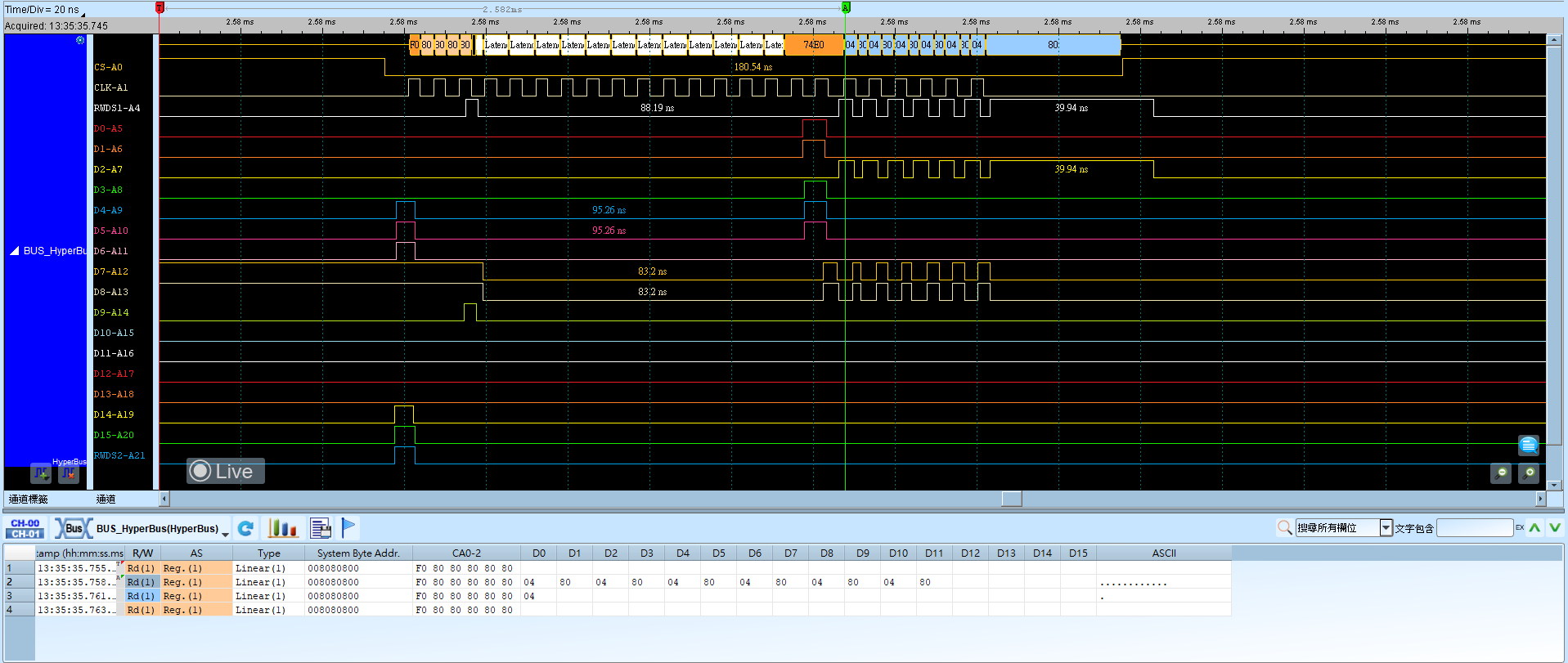Screen dimensions: 1568x663
Task: Click the Live capture button
Action: coord(226,471)
